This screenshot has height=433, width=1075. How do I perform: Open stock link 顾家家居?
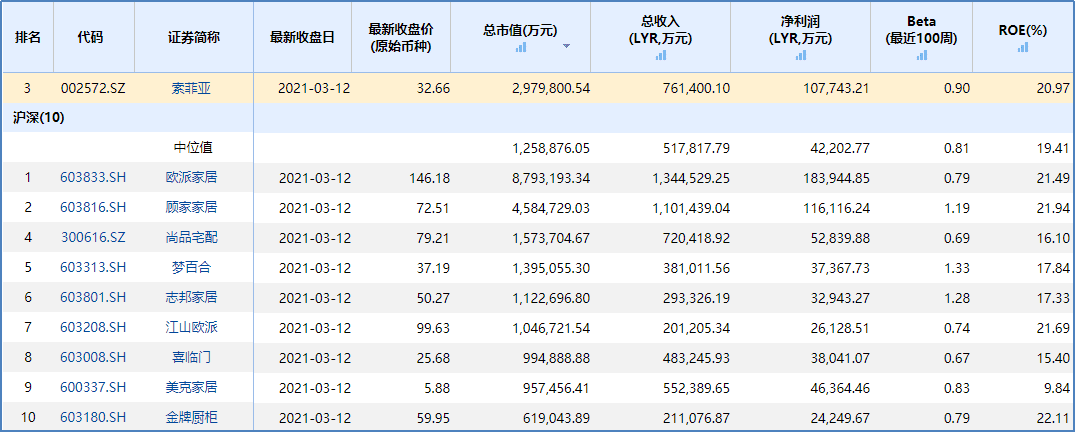tap(191, 208)
